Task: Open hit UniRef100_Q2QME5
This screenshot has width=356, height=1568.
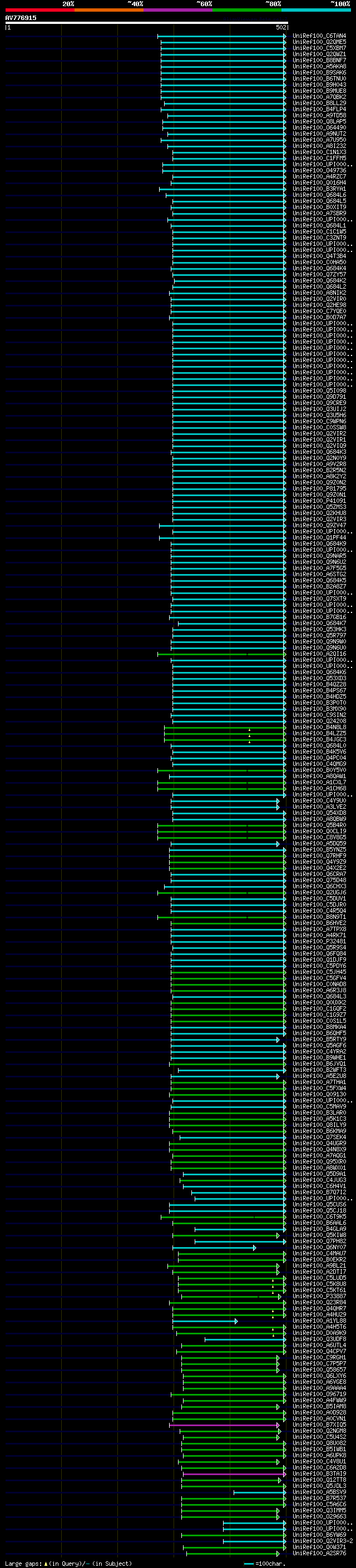Action: coord(319,42)
